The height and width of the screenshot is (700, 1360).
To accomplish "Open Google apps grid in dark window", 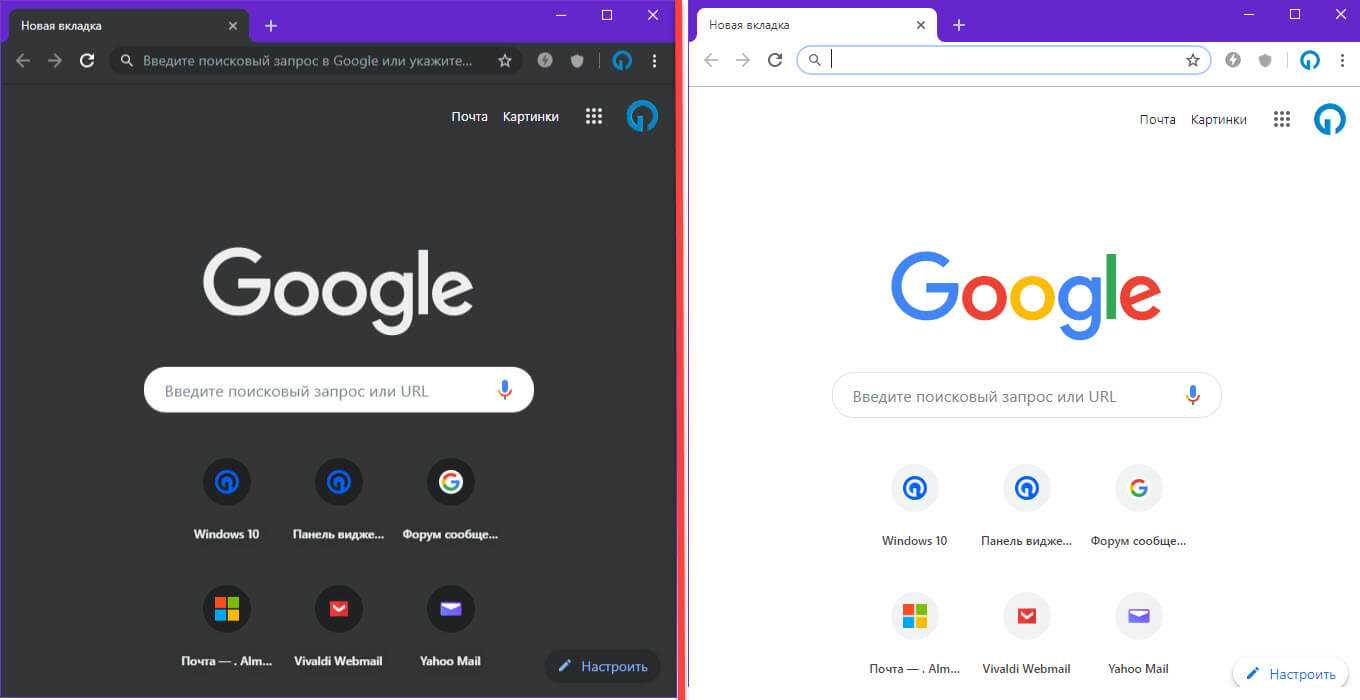I will pos(594,117).
